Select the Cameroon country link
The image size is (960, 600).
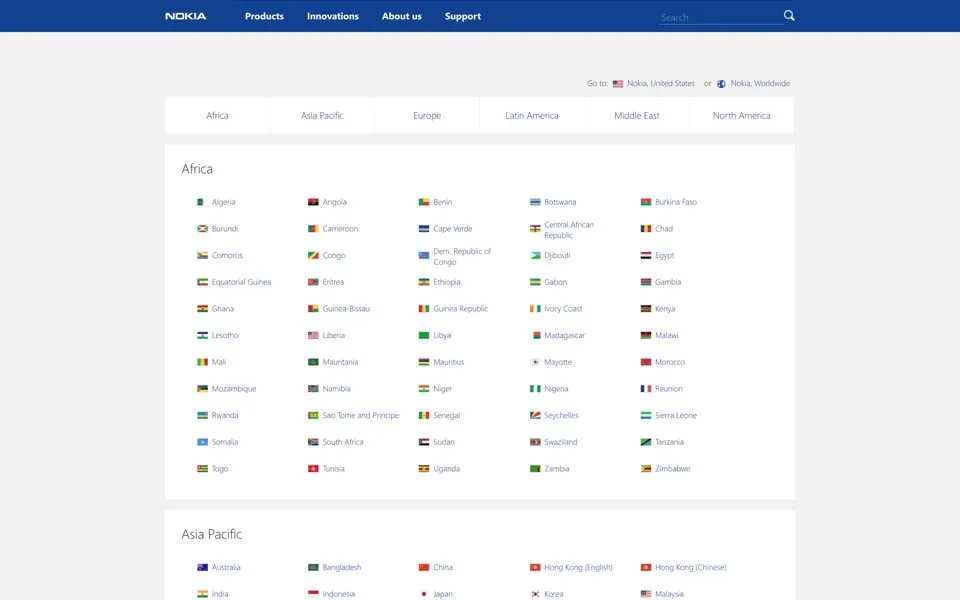pos(340,229)
